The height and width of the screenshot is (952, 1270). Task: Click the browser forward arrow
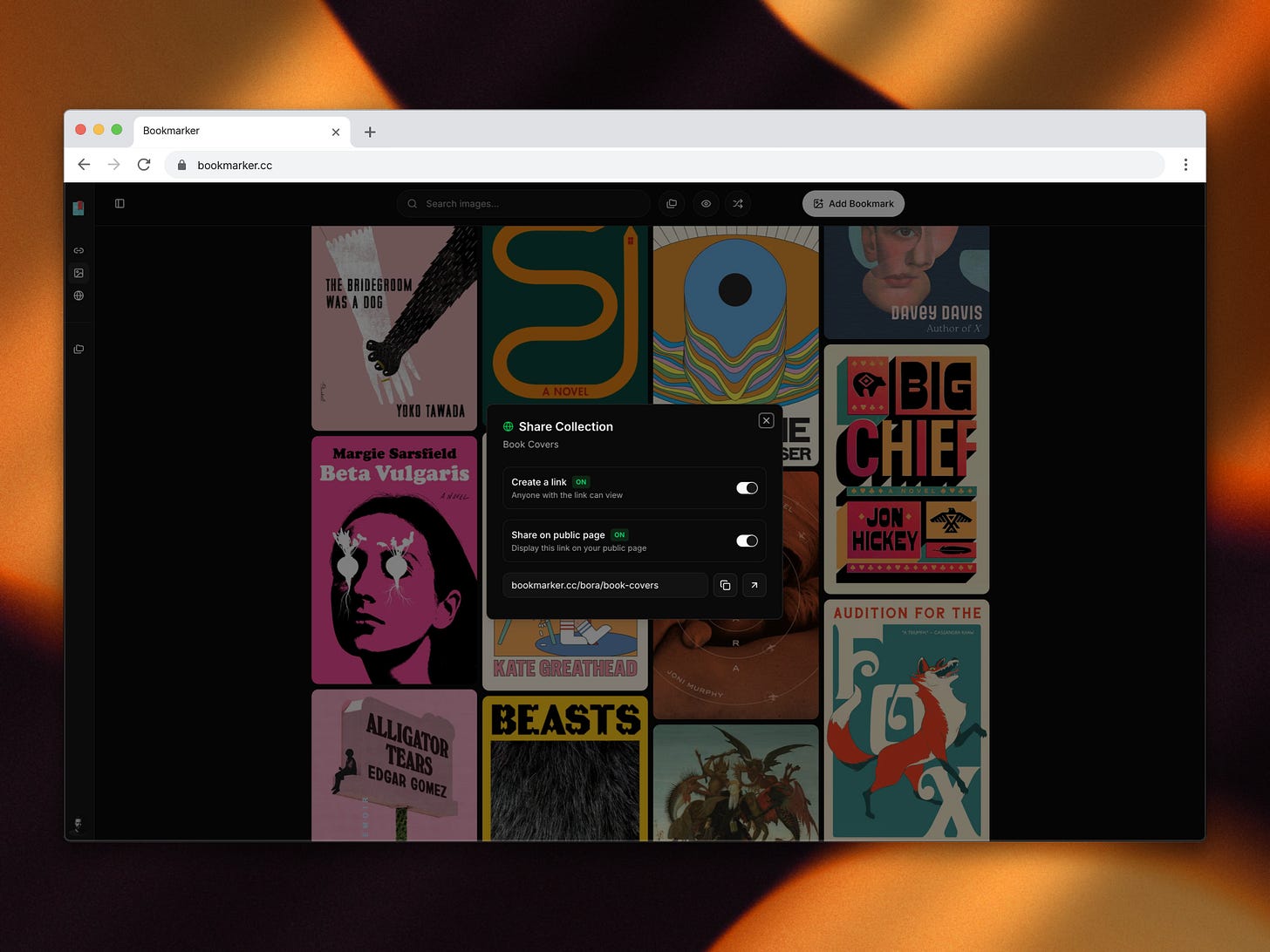click(113, 165)
